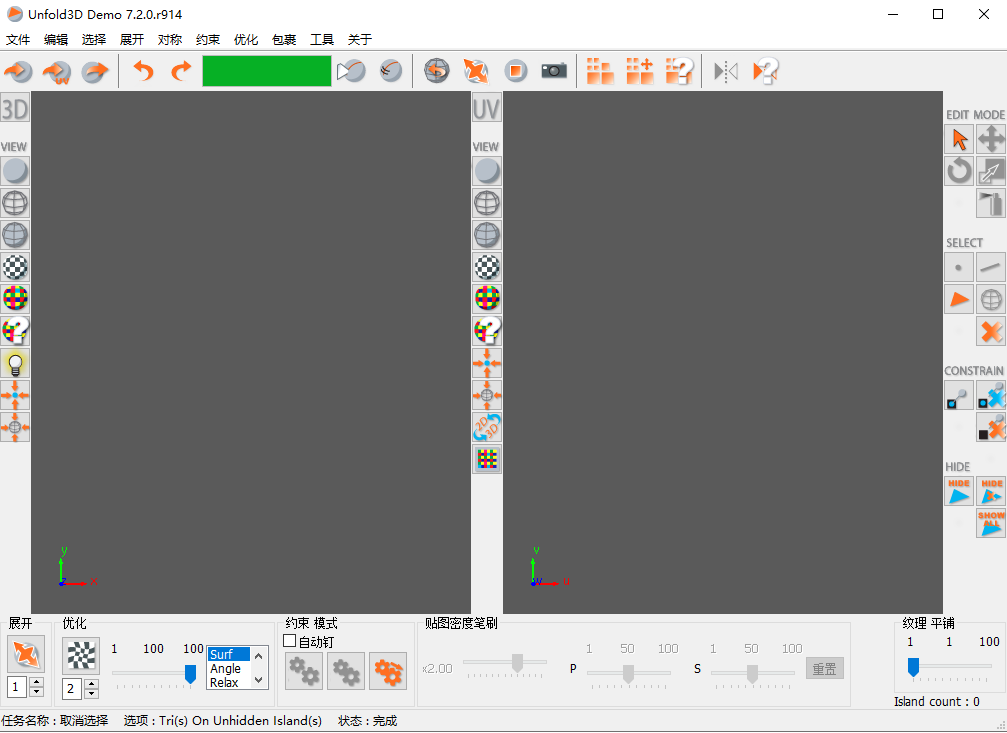Viewport: 1007px width, 733px height.
Task: Click the fit view icon in 3D panel
Action: click(15, 396)
